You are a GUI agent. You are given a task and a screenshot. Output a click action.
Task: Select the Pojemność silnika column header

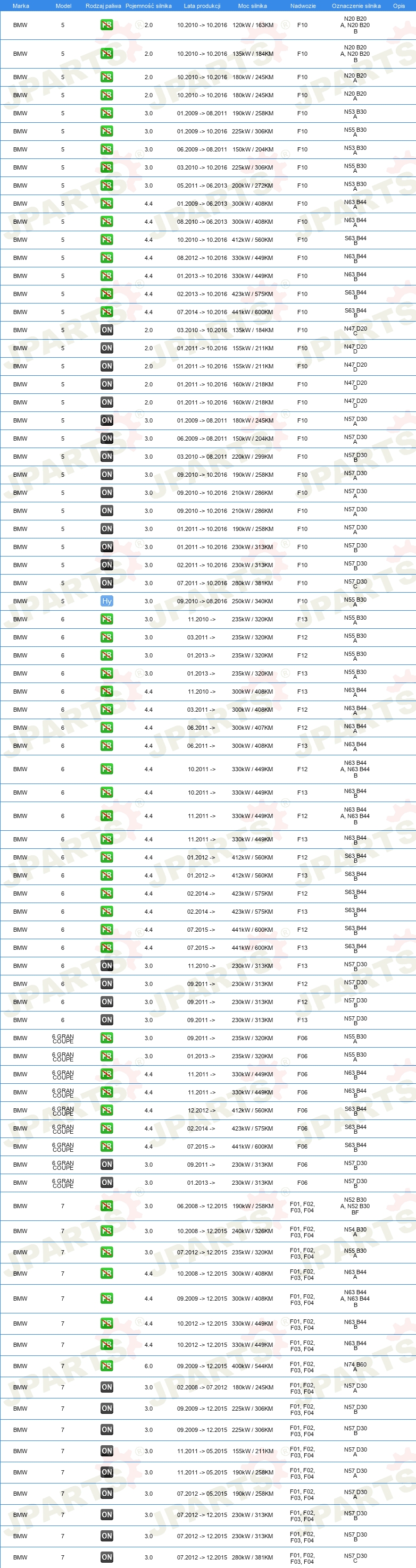[x=148, y=5]
